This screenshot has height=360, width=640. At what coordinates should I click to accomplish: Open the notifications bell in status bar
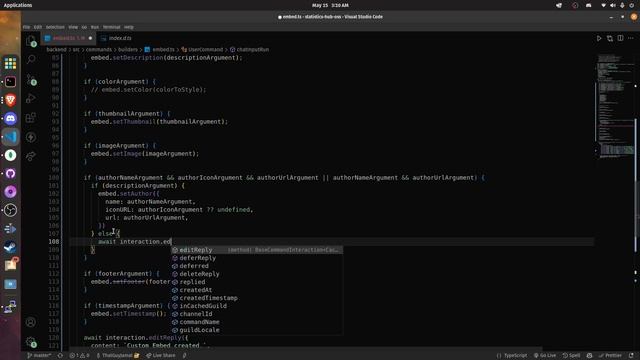[x=631, y=356]
